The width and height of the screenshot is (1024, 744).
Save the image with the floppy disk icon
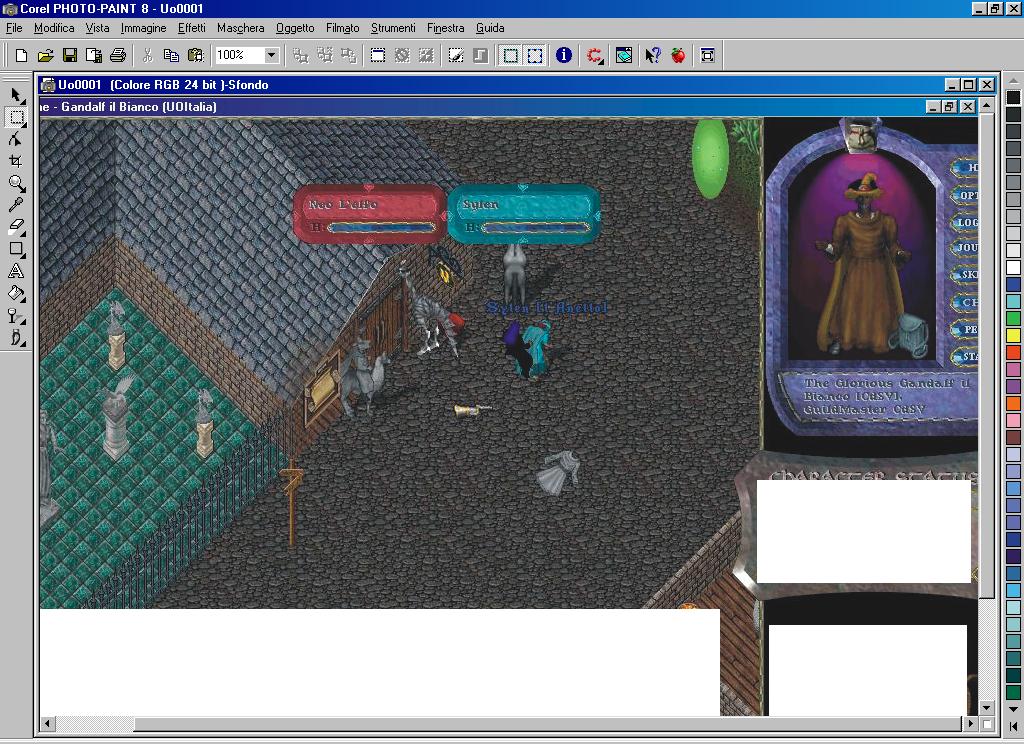(69, 56)
